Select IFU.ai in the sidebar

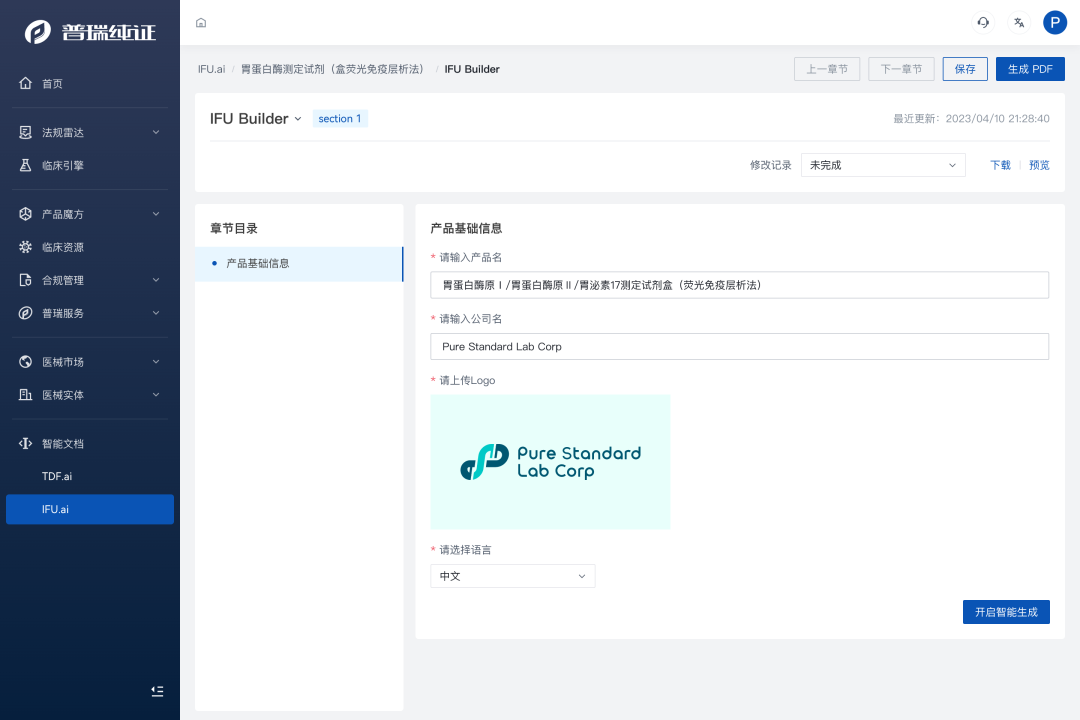(x=56, y=510)
